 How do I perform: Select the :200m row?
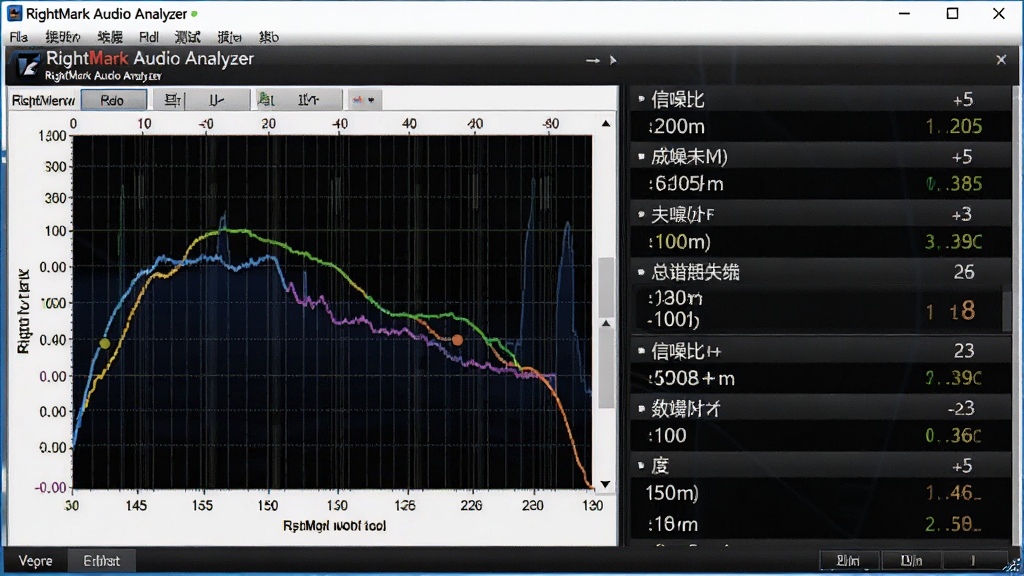(820, 127)
